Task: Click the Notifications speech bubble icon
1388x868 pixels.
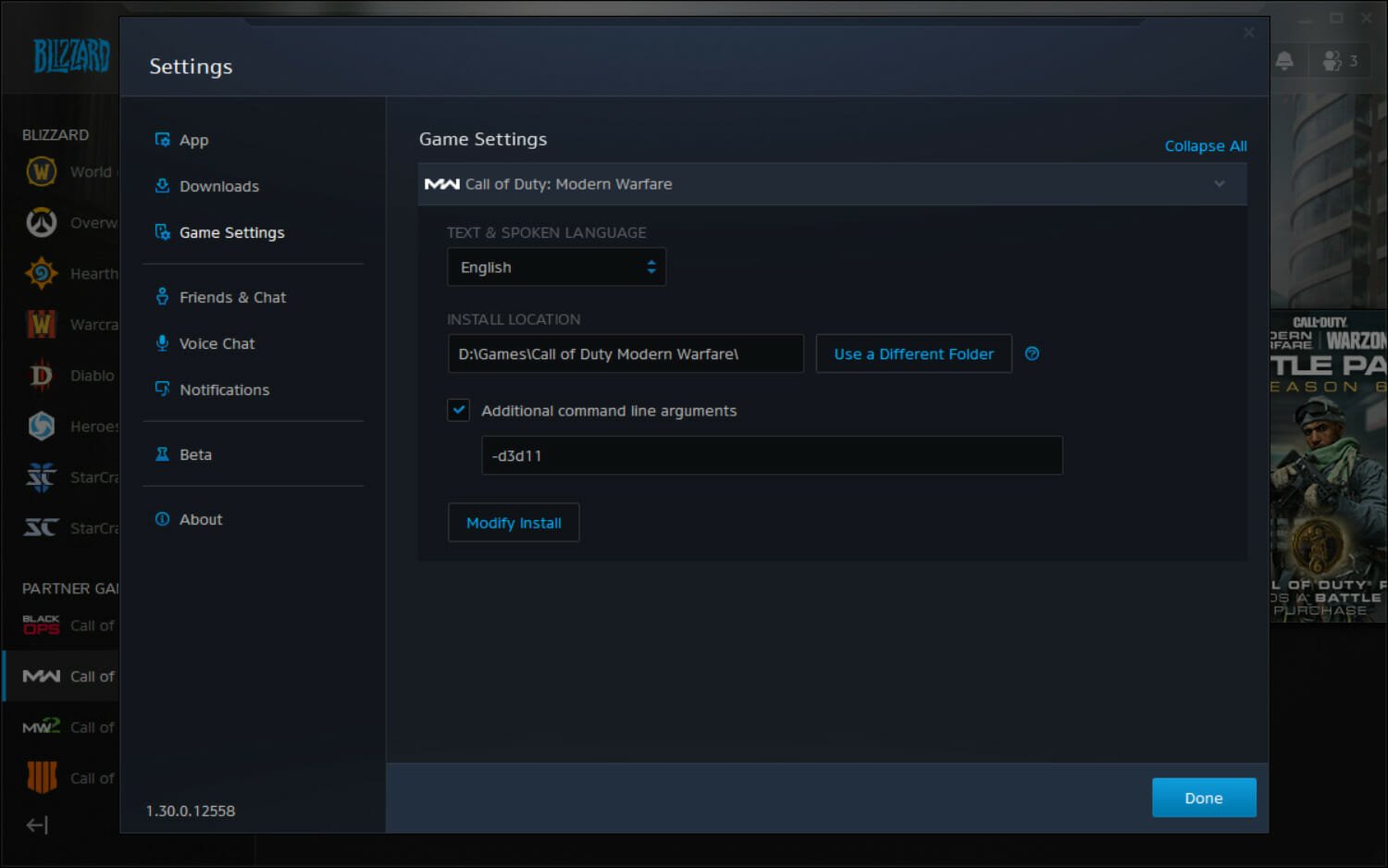Action: (162, 389)
